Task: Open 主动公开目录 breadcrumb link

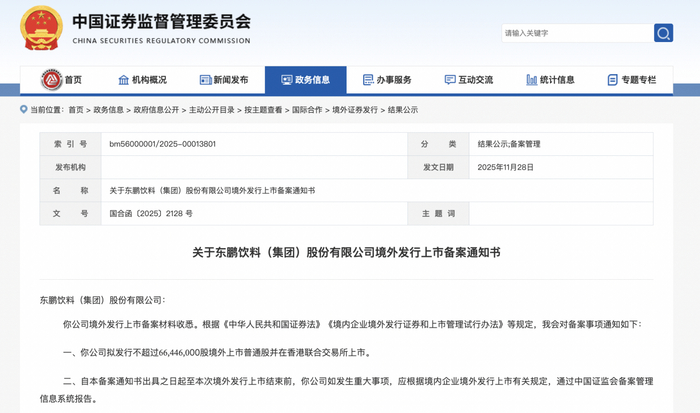Action: [x=212, y=110]
